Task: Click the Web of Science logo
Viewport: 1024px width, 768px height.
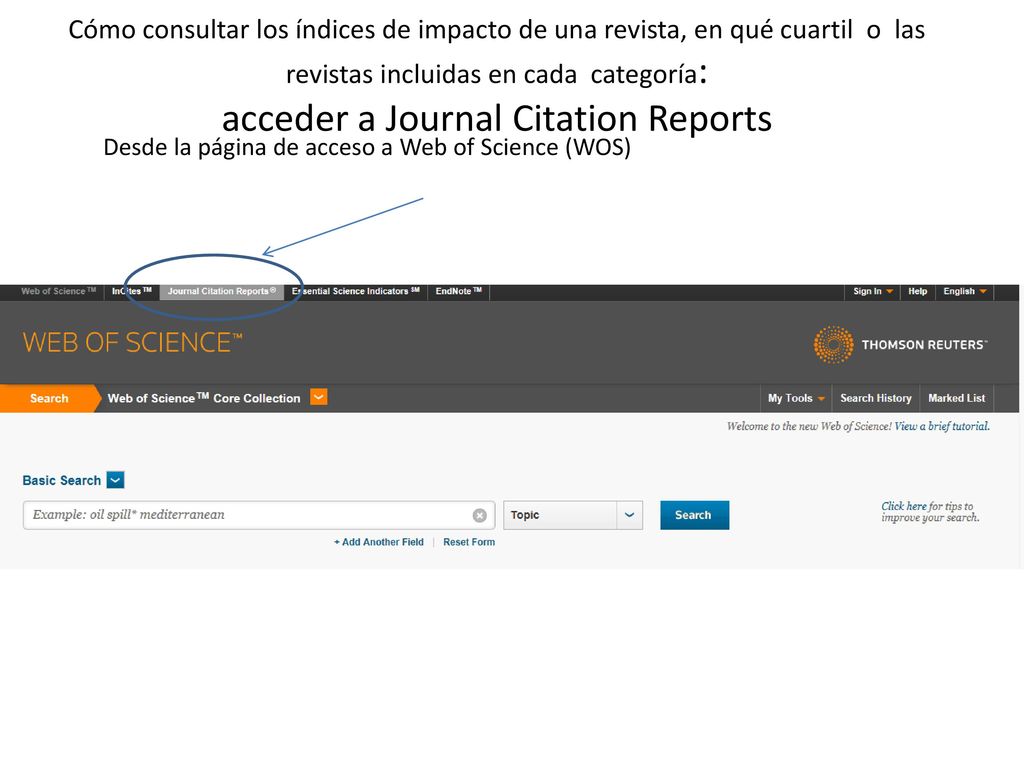Action: tap(133, 343)
